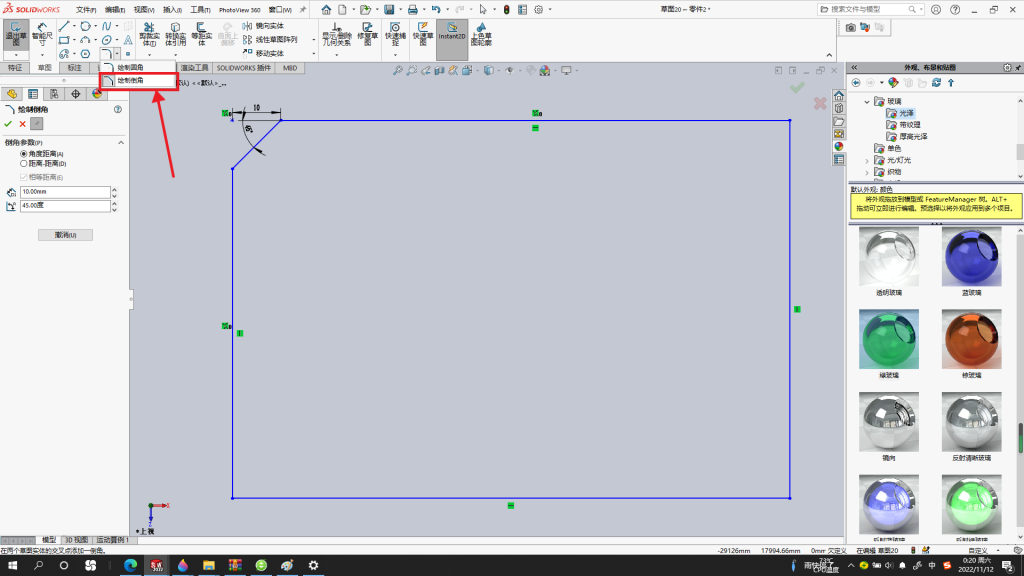The height and width of the screenshot is (576, 1024).
Task: Select the 剪裁实体 trim entities tool
Action: coord(149,34)
